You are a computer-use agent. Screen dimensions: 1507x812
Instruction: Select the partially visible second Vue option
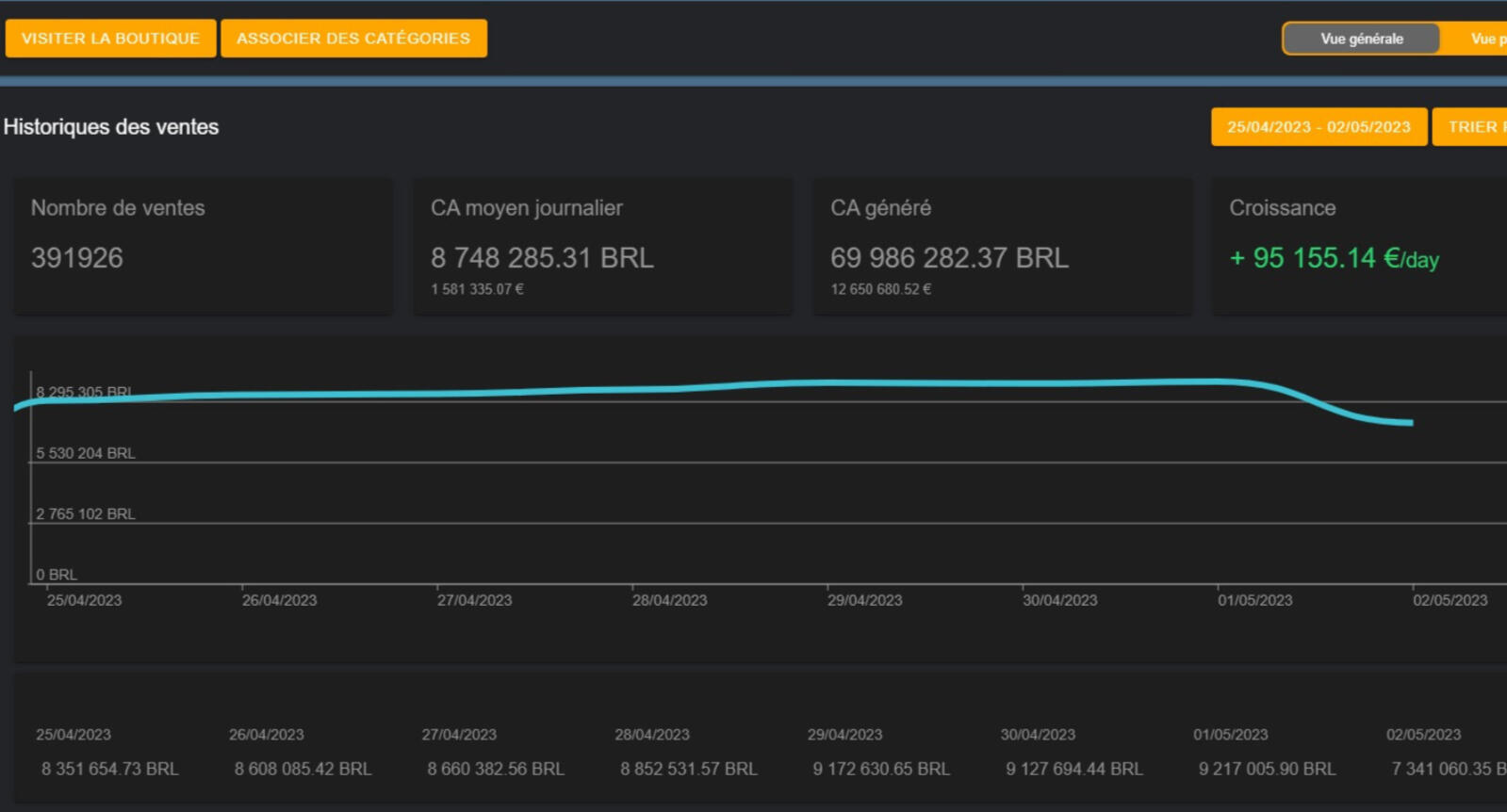click(1486, 39)
